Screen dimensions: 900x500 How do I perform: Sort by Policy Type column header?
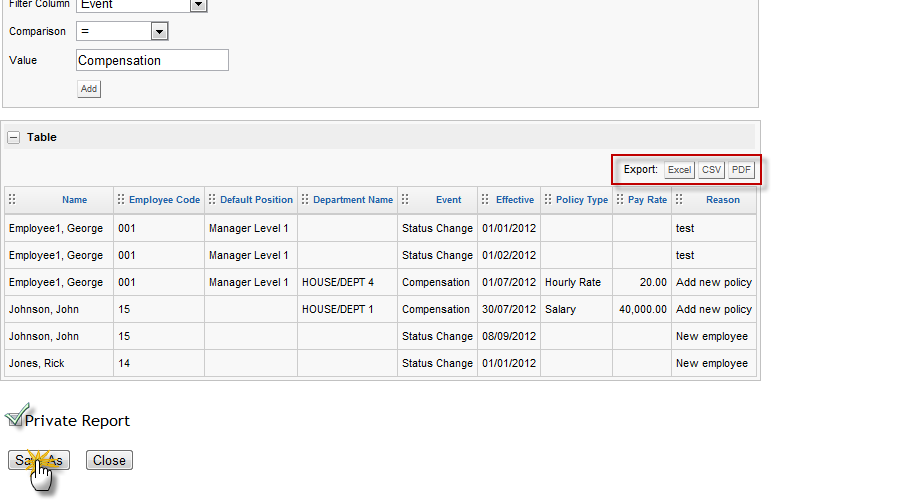pyautogui.click(x=581, y=200)
